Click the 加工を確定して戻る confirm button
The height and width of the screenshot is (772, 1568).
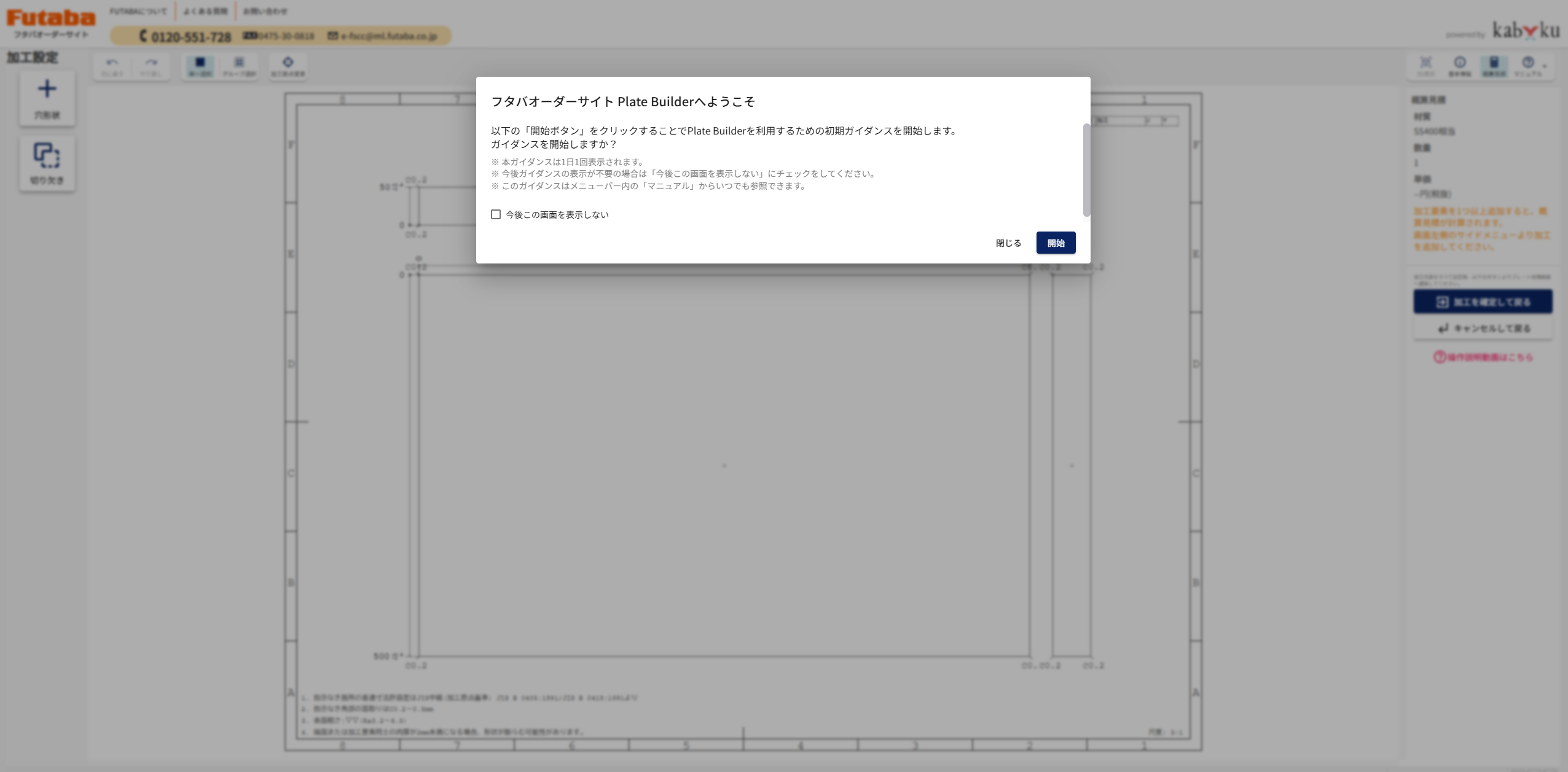pyautogui.click(x=1483, y=302)
